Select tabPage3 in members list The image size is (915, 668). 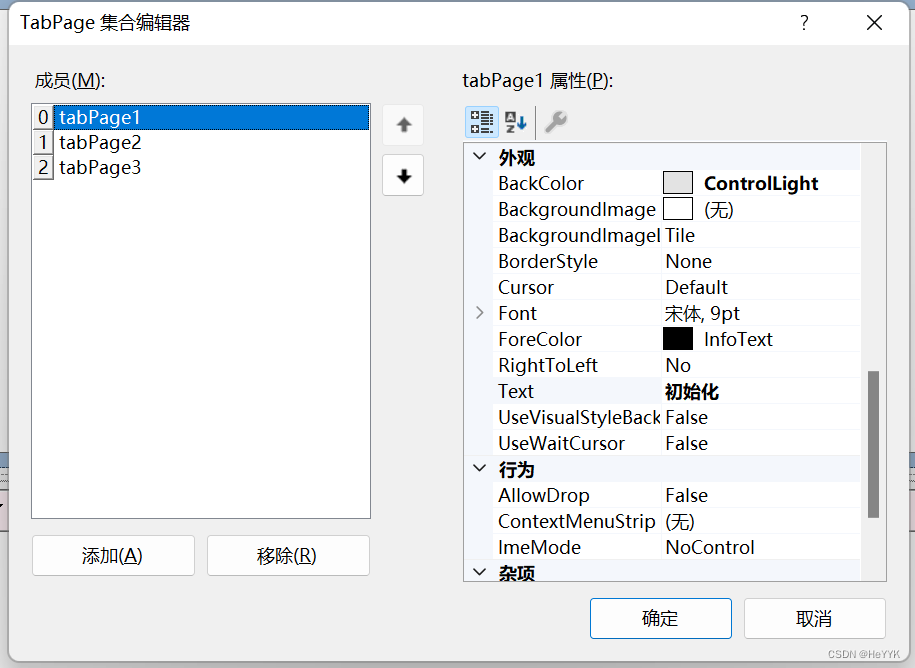click(x=211, y=167)
